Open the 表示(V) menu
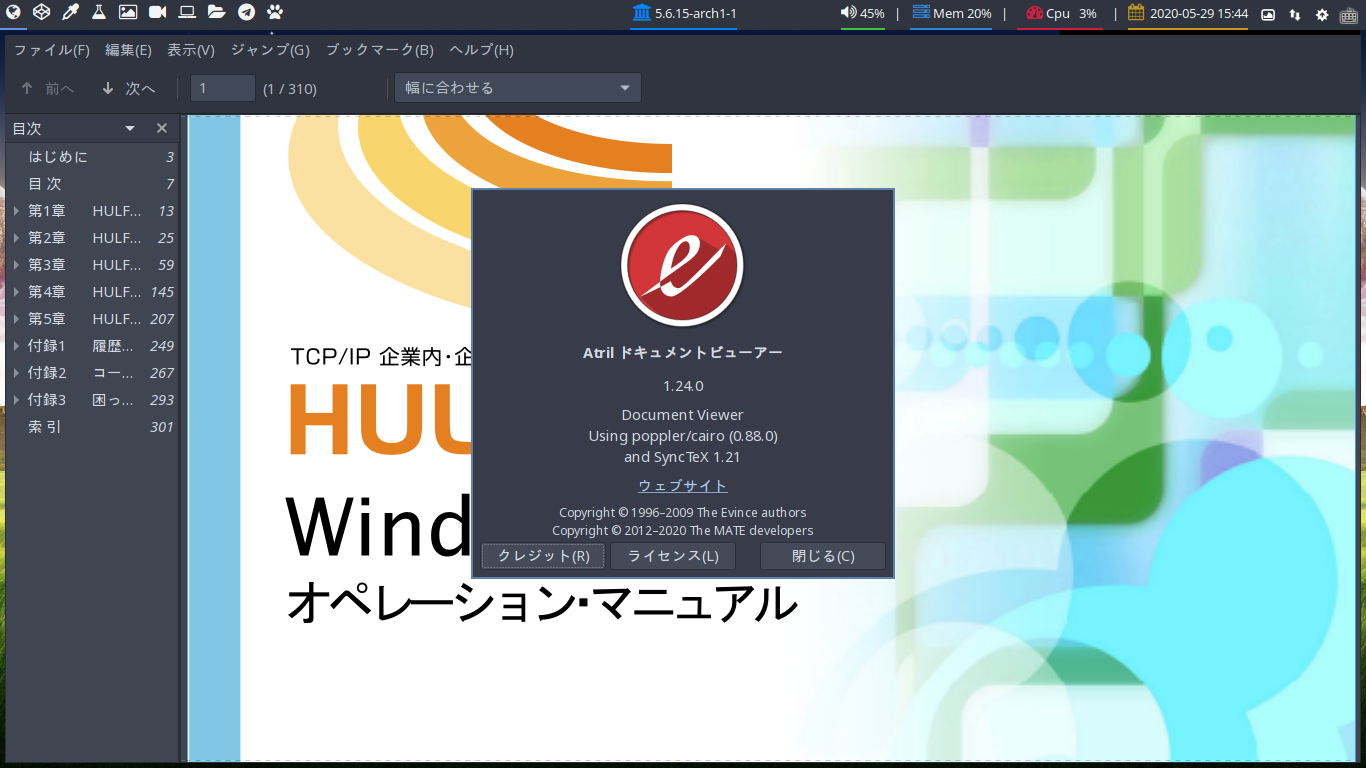The image size is (1366, 768). pyautogui.click(x=191, y=50)
